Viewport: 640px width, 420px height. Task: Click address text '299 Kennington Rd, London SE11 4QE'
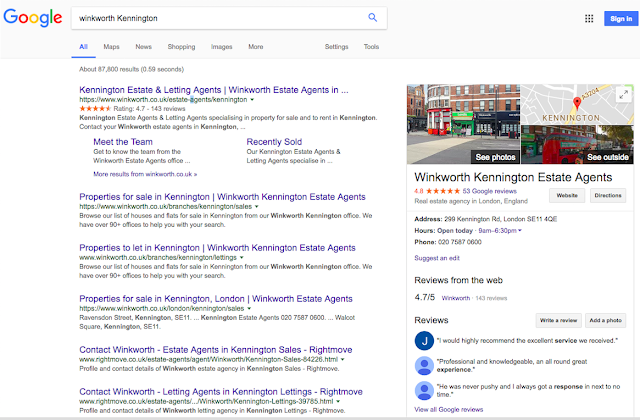[500, 219]
